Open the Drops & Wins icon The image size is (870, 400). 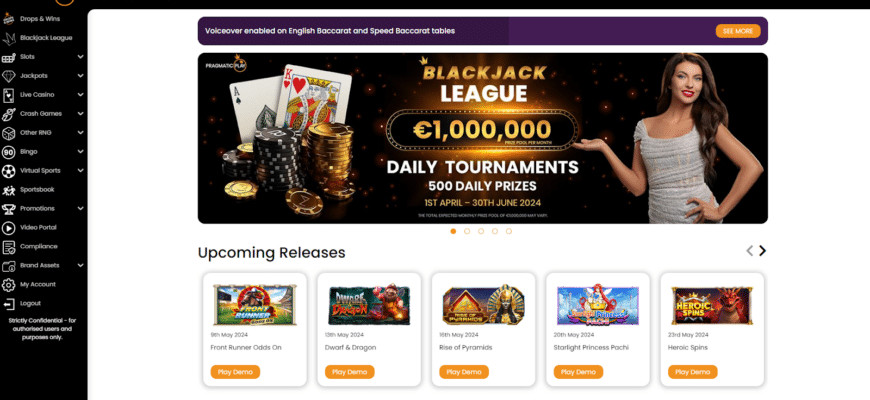click(8, 19)
